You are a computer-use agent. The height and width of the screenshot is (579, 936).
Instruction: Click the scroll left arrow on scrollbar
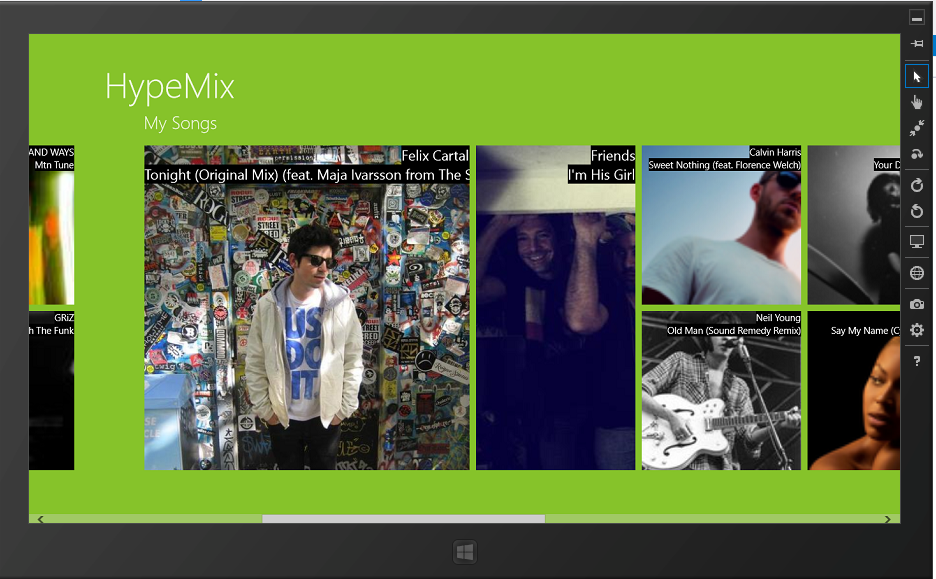(x=40, y=519)
